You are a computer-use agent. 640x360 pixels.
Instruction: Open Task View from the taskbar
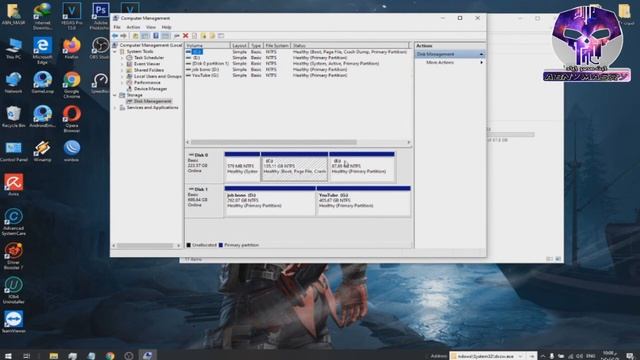tap(27, 356)
